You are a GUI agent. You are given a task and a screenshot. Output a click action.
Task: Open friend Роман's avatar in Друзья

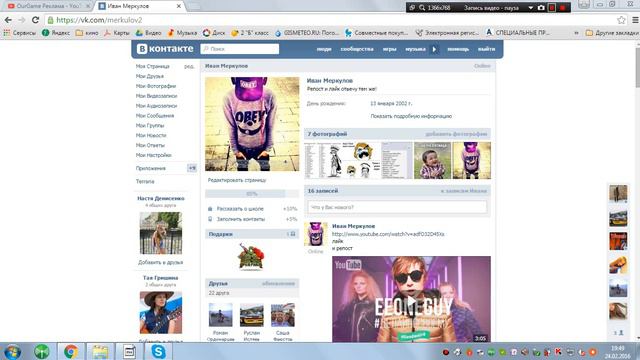pyautogui.click(x=220, y=315)
